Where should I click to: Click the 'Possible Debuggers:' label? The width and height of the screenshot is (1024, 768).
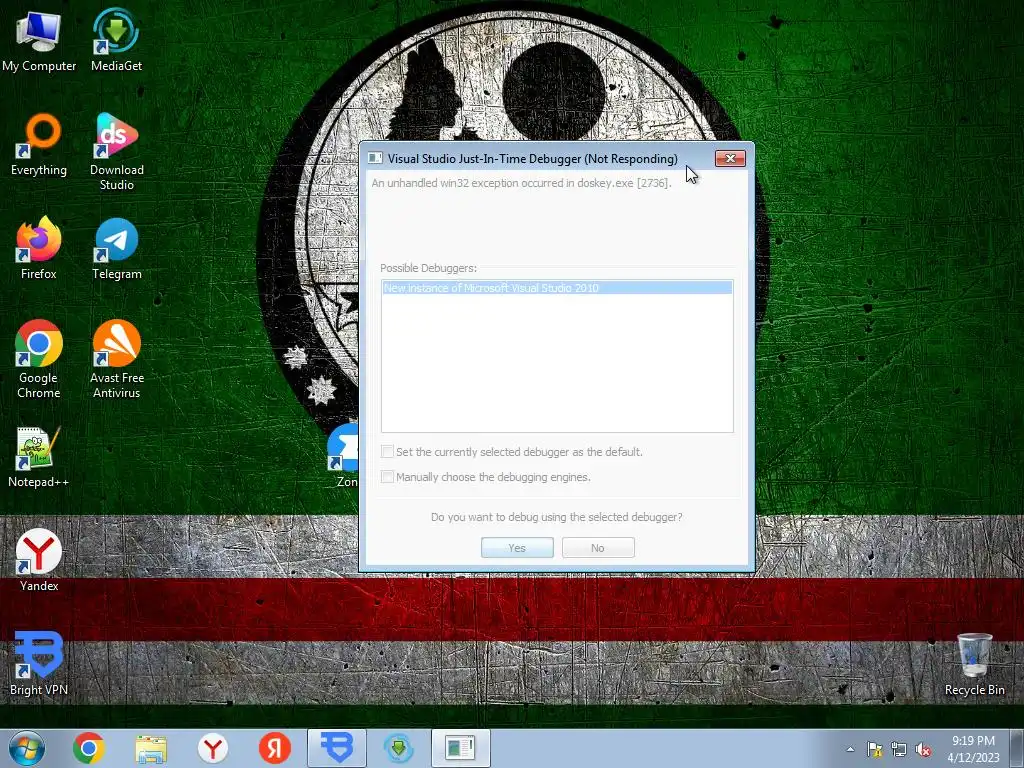428,268
